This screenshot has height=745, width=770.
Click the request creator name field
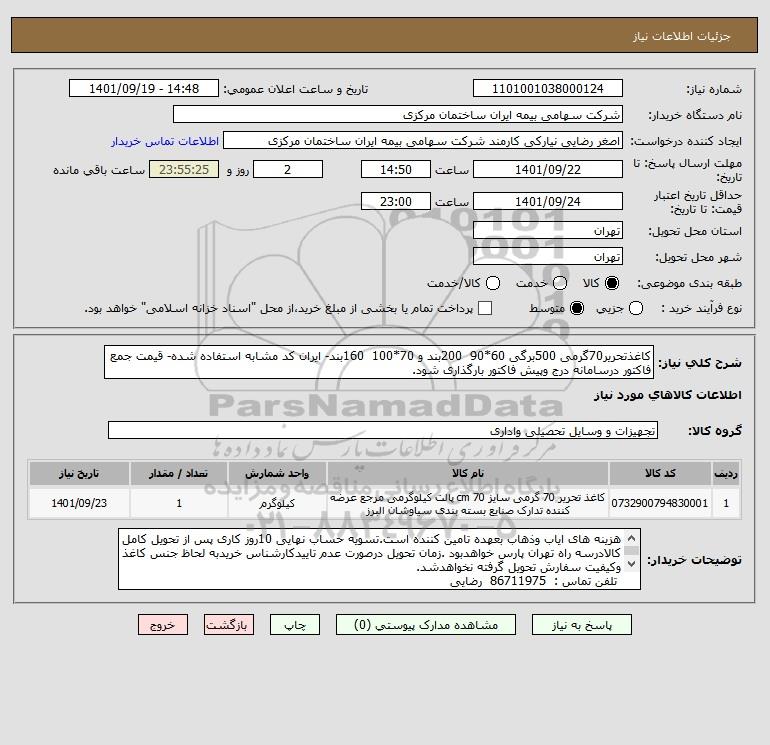click(423, 141)
